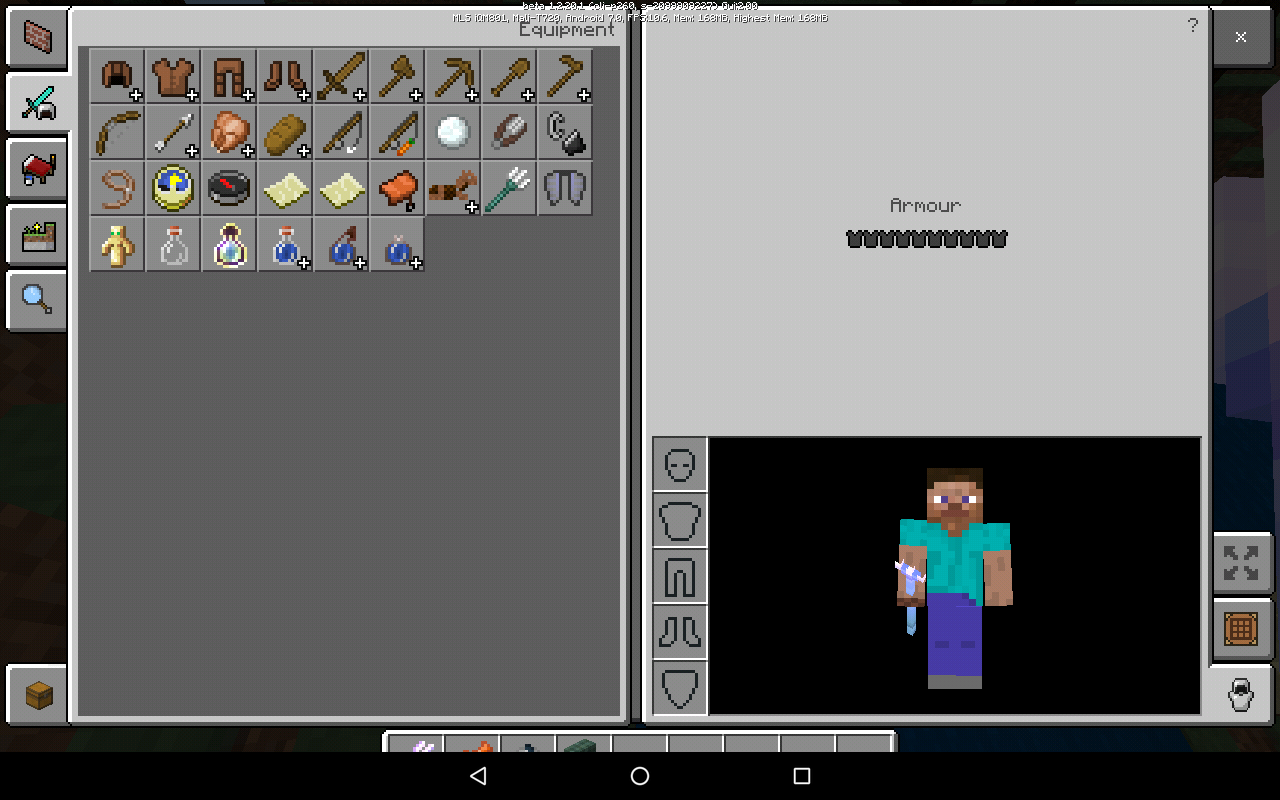The width and height of the screenshot is (1280, 800).
Task: Tap the Android back button
Action: (478, 776)
